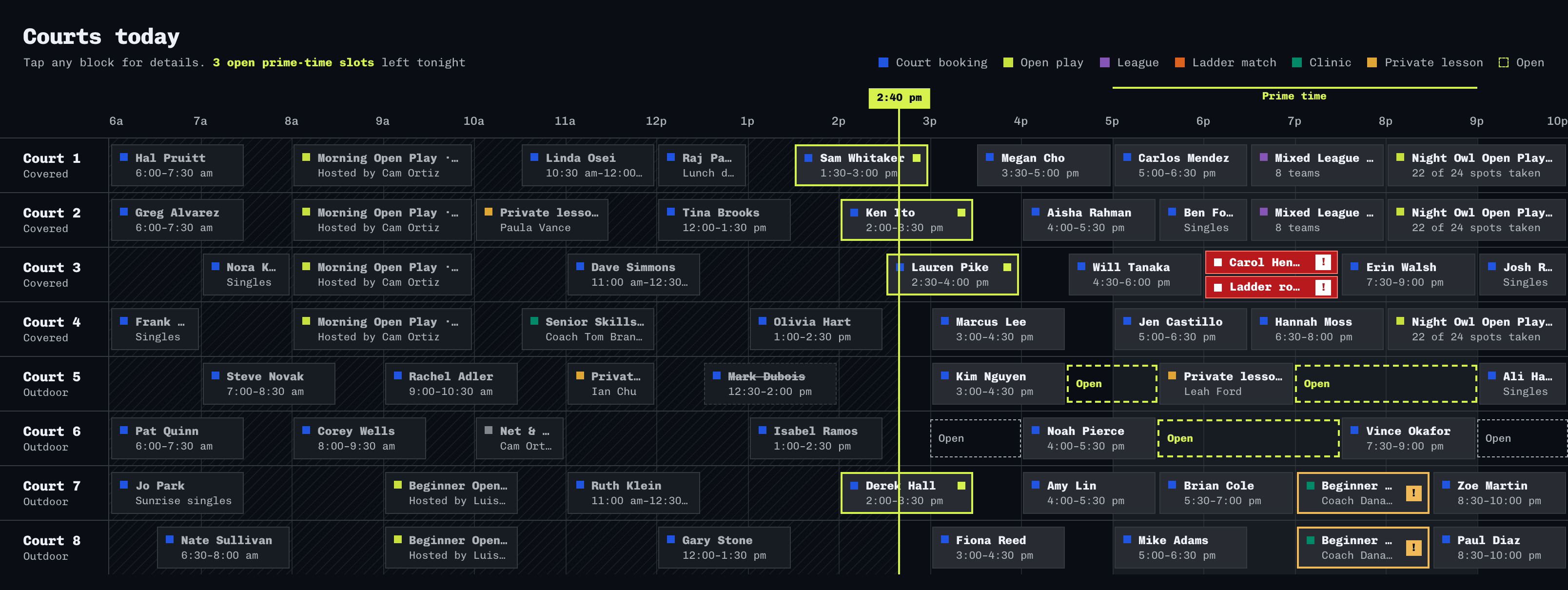The width and height of the screenshot is (1568, 590).
Task: Open Net & … block on Court 6
Action: (519, 438)
